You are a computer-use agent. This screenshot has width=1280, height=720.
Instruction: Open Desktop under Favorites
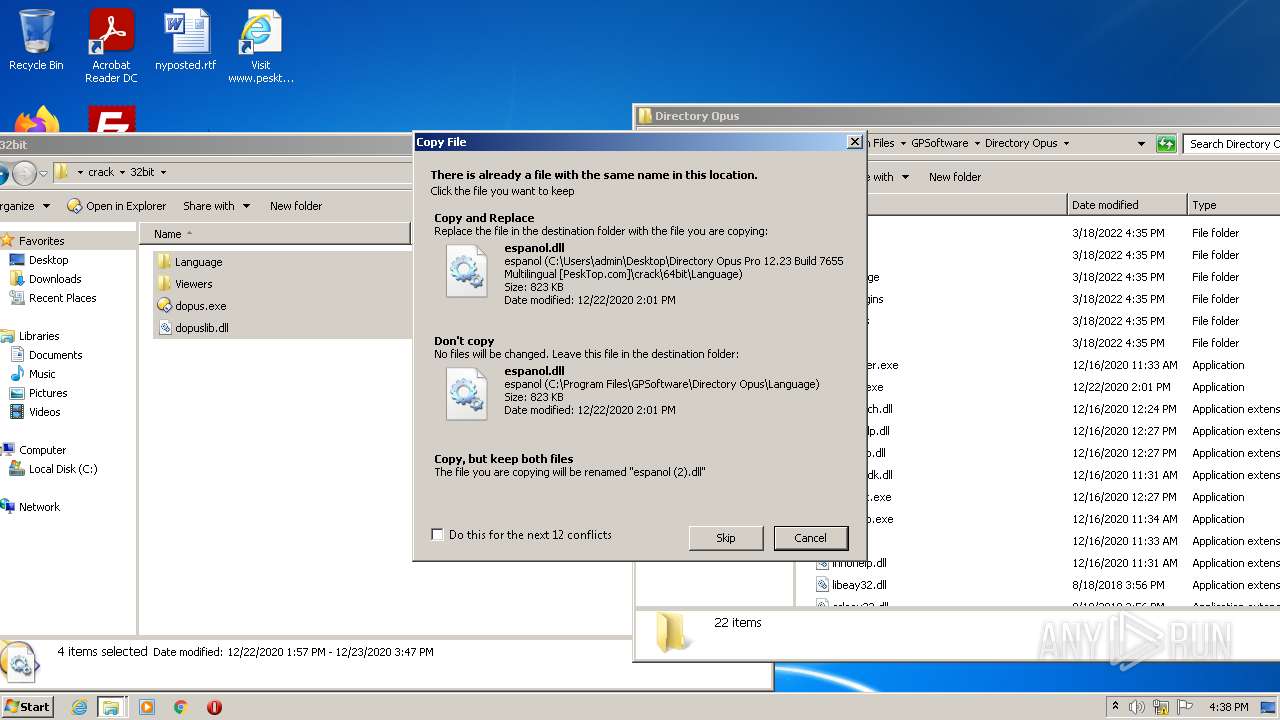[48, 260]
